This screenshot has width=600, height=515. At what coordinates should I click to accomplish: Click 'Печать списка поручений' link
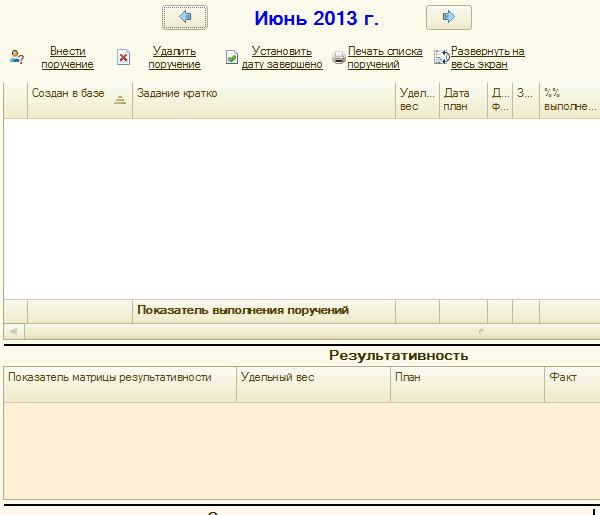[385, 58]
